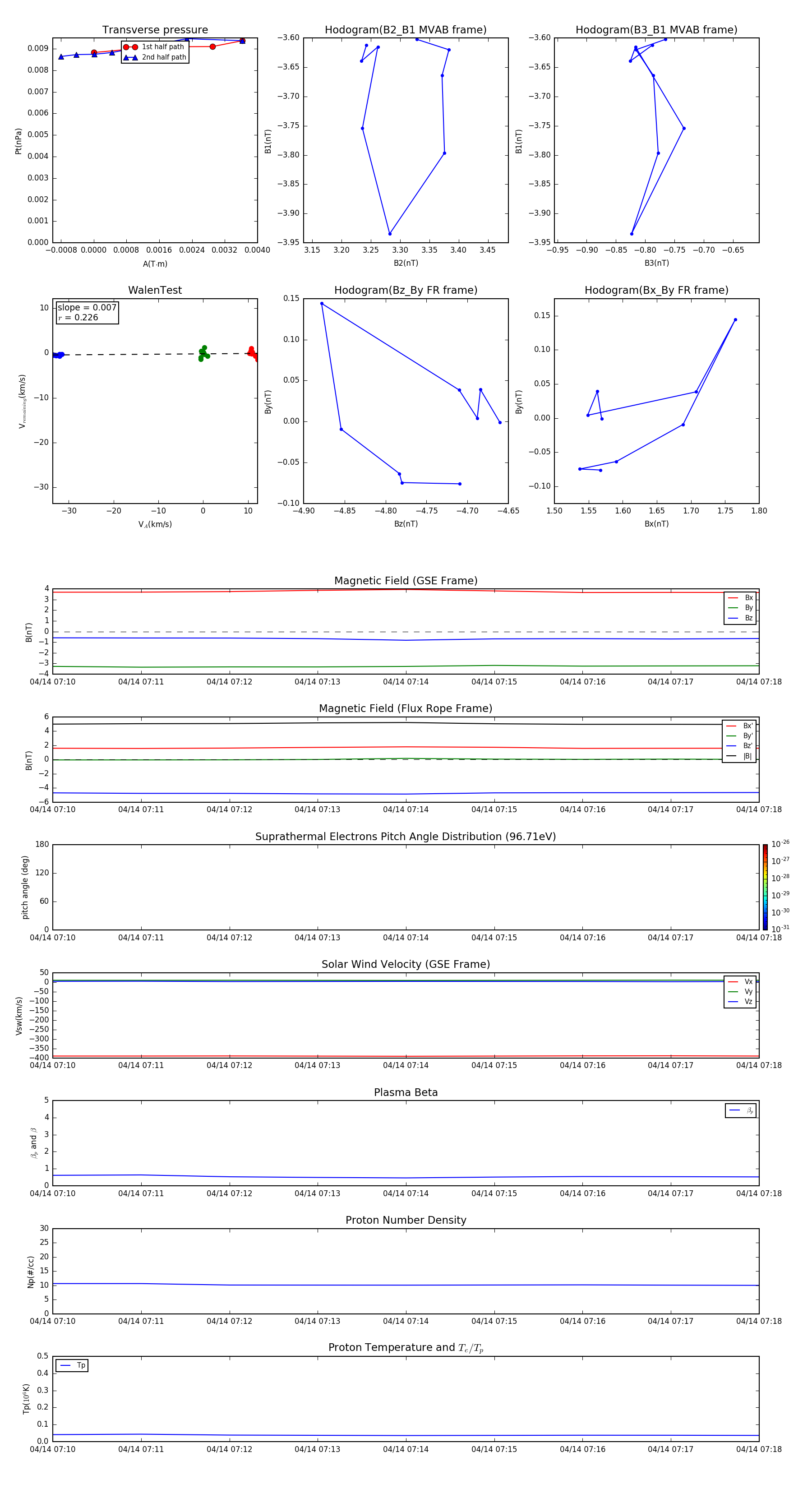Click the 'Tp(10^6K)' y-axis label
The width and height of the screenshot is (812, 1489).
click(26, 1399)
